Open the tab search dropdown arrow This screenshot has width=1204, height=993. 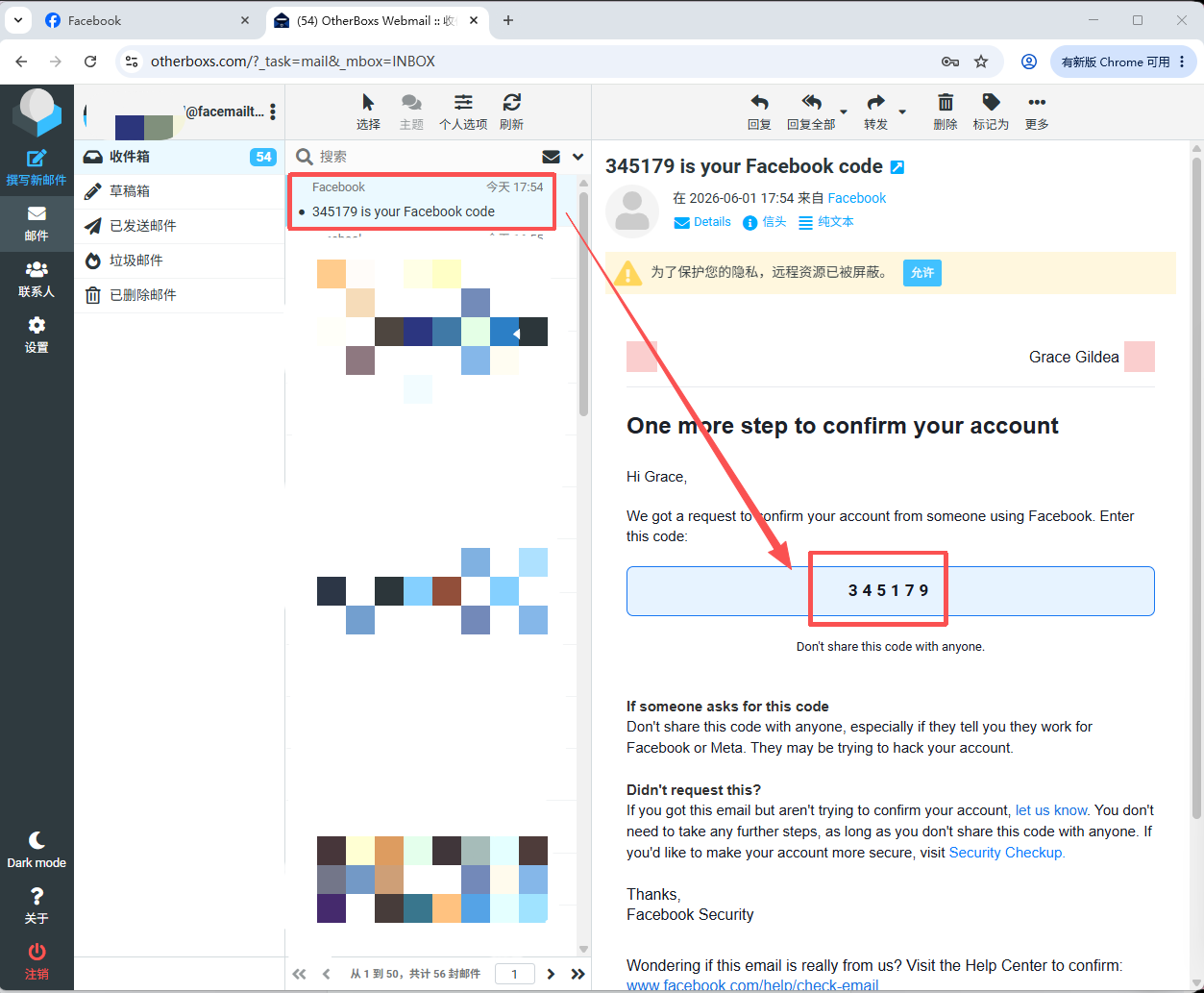[18, 20]
